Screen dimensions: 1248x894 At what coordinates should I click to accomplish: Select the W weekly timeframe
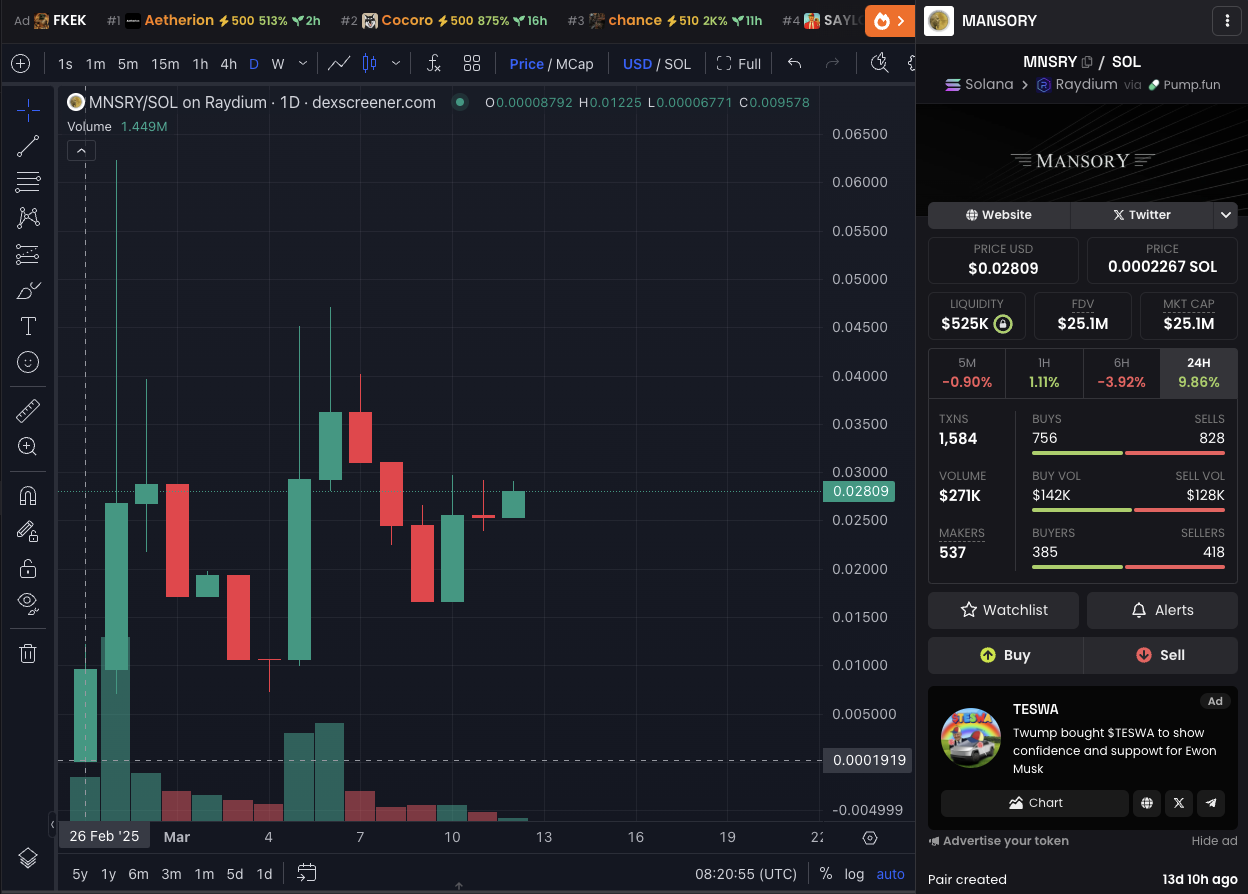[x=278, y=63]
